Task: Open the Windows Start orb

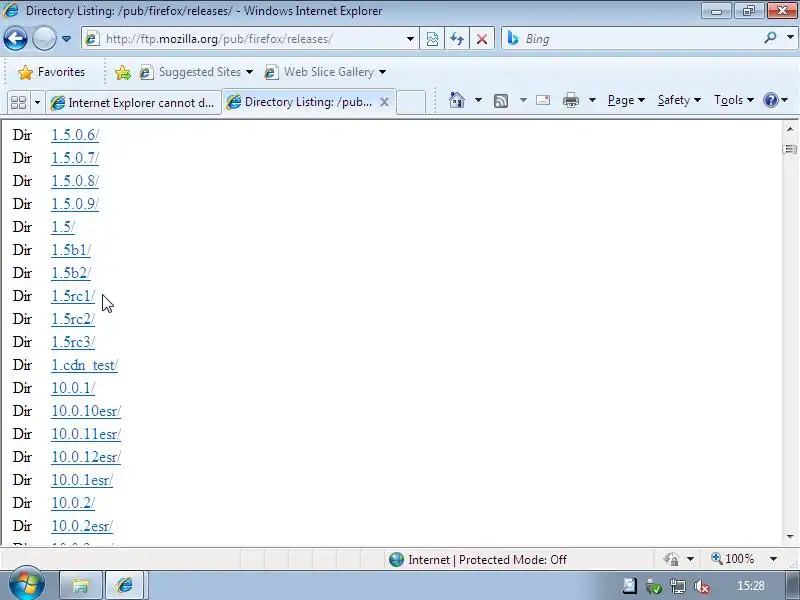Action: [27, 584]
